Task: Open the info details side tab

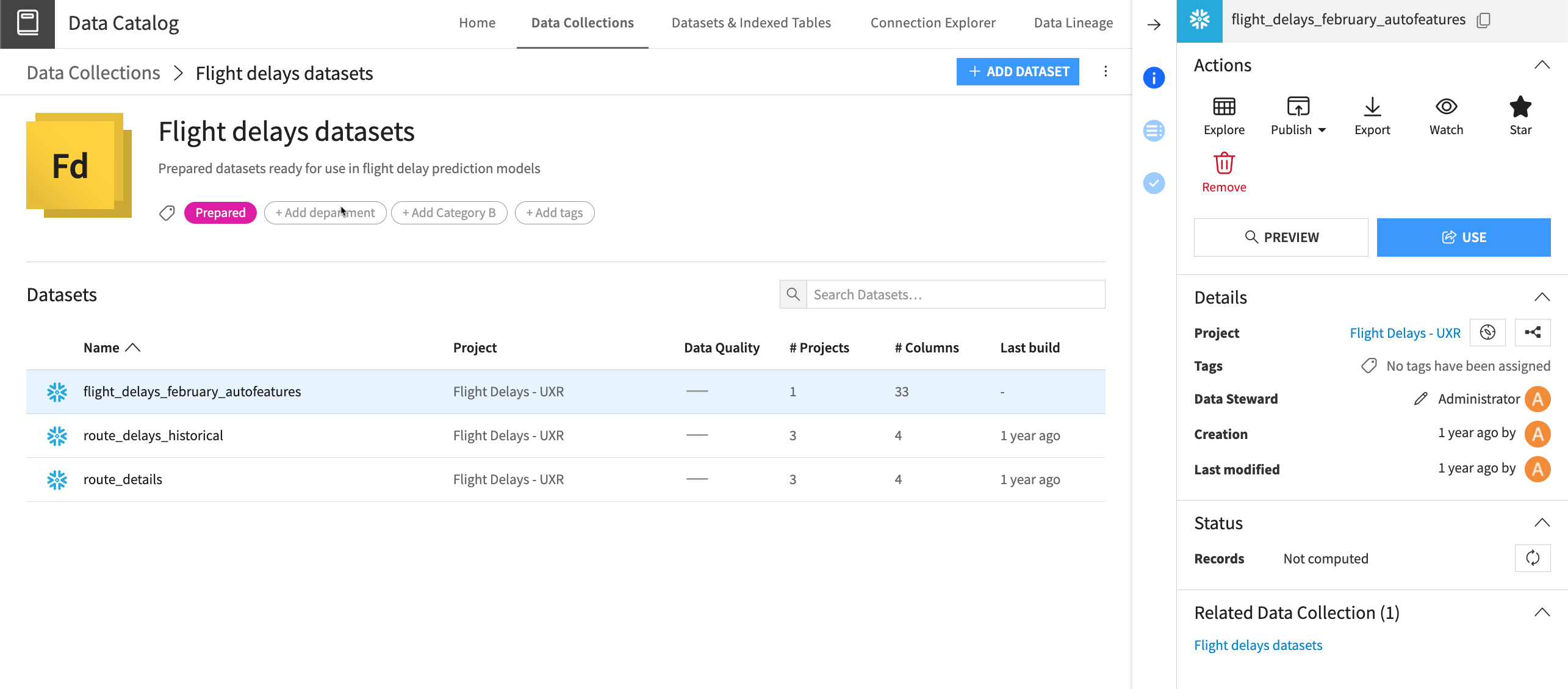Action: tap(1154, 78)
